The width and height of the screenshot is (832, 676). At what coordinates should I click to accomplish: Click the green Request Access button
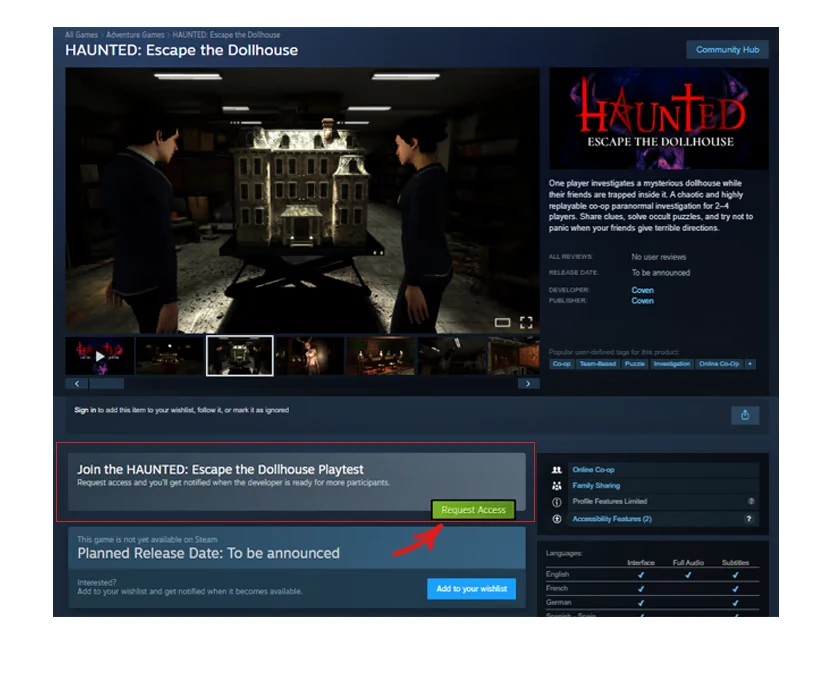click(x=473, y=510)
